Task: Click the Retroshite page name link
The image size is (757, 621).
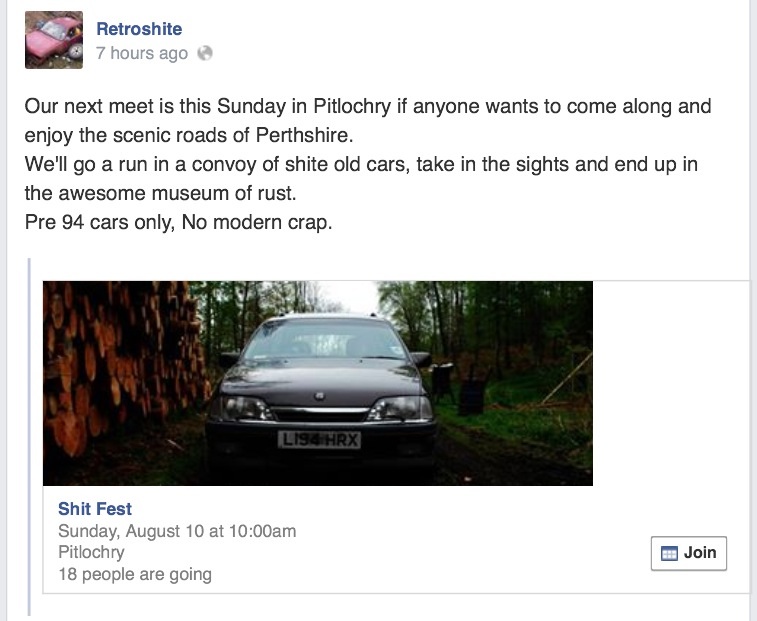Action: tap(139, 29)
